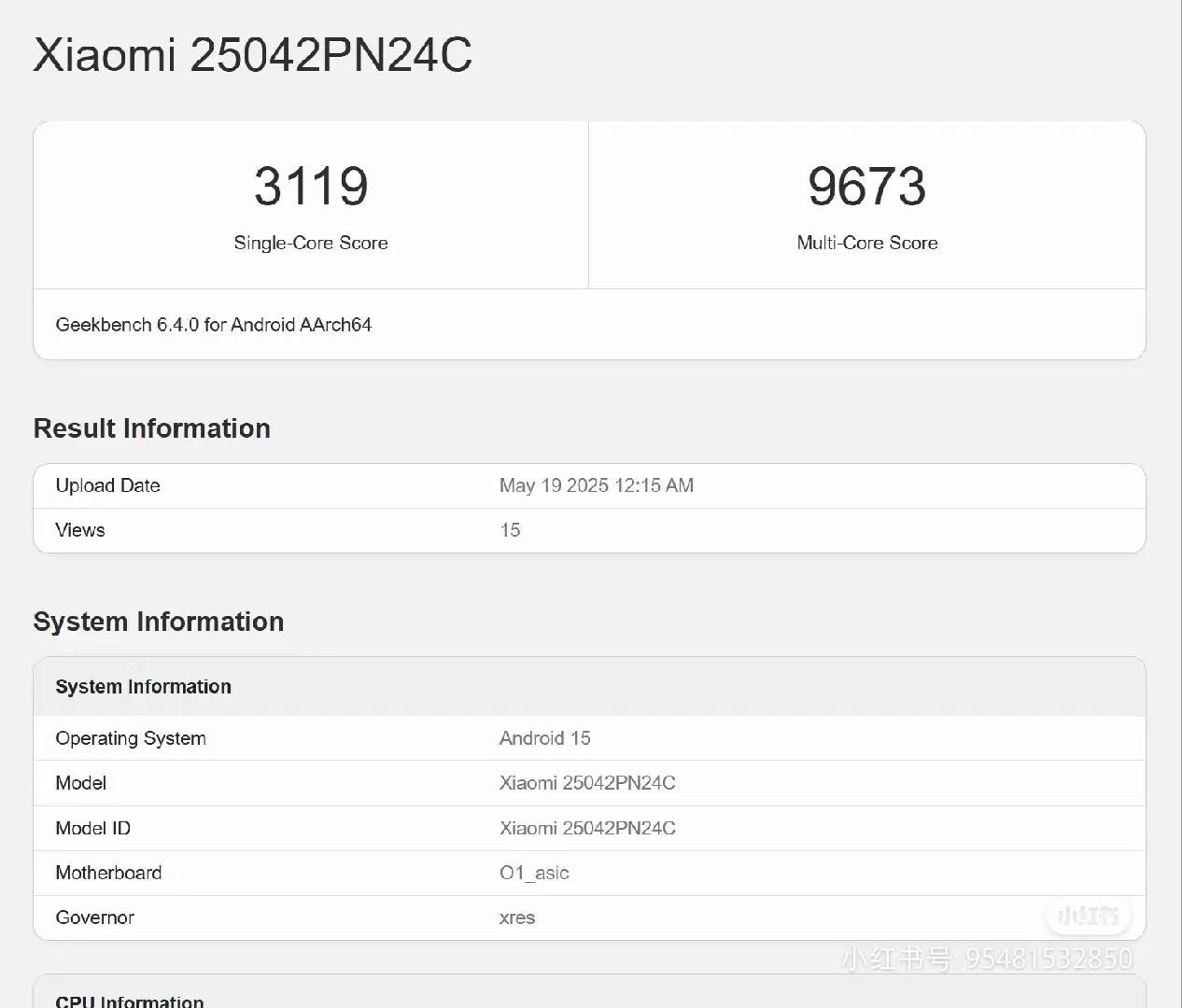1182x1008 pixels.
Task: Select the Android 15 value
Action: [545, 738]
